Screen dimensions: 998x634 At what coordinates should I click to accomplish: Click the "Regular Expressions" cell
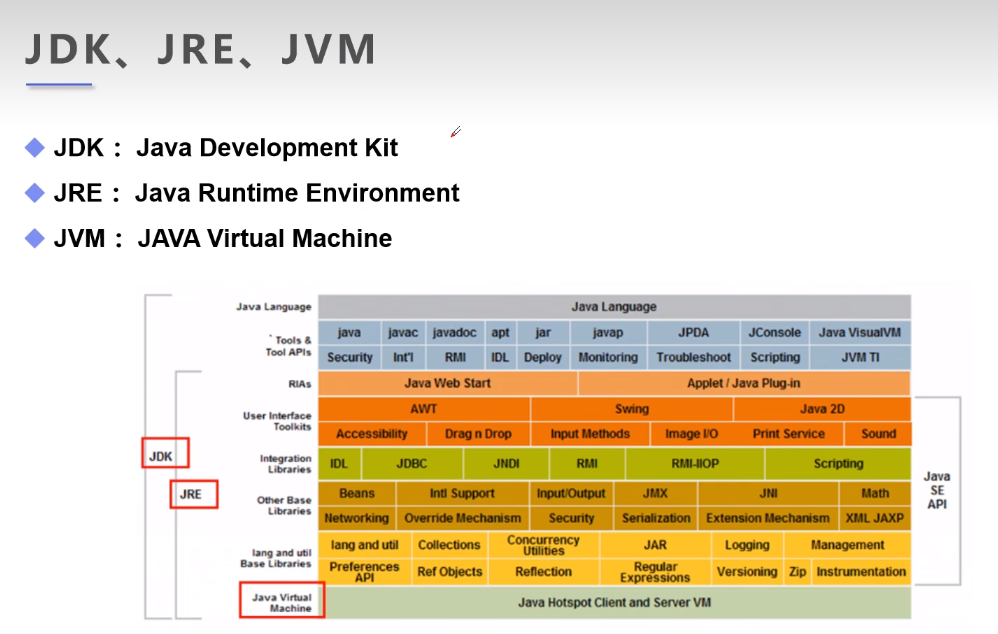pyautogui.click(x=656, y=572)
